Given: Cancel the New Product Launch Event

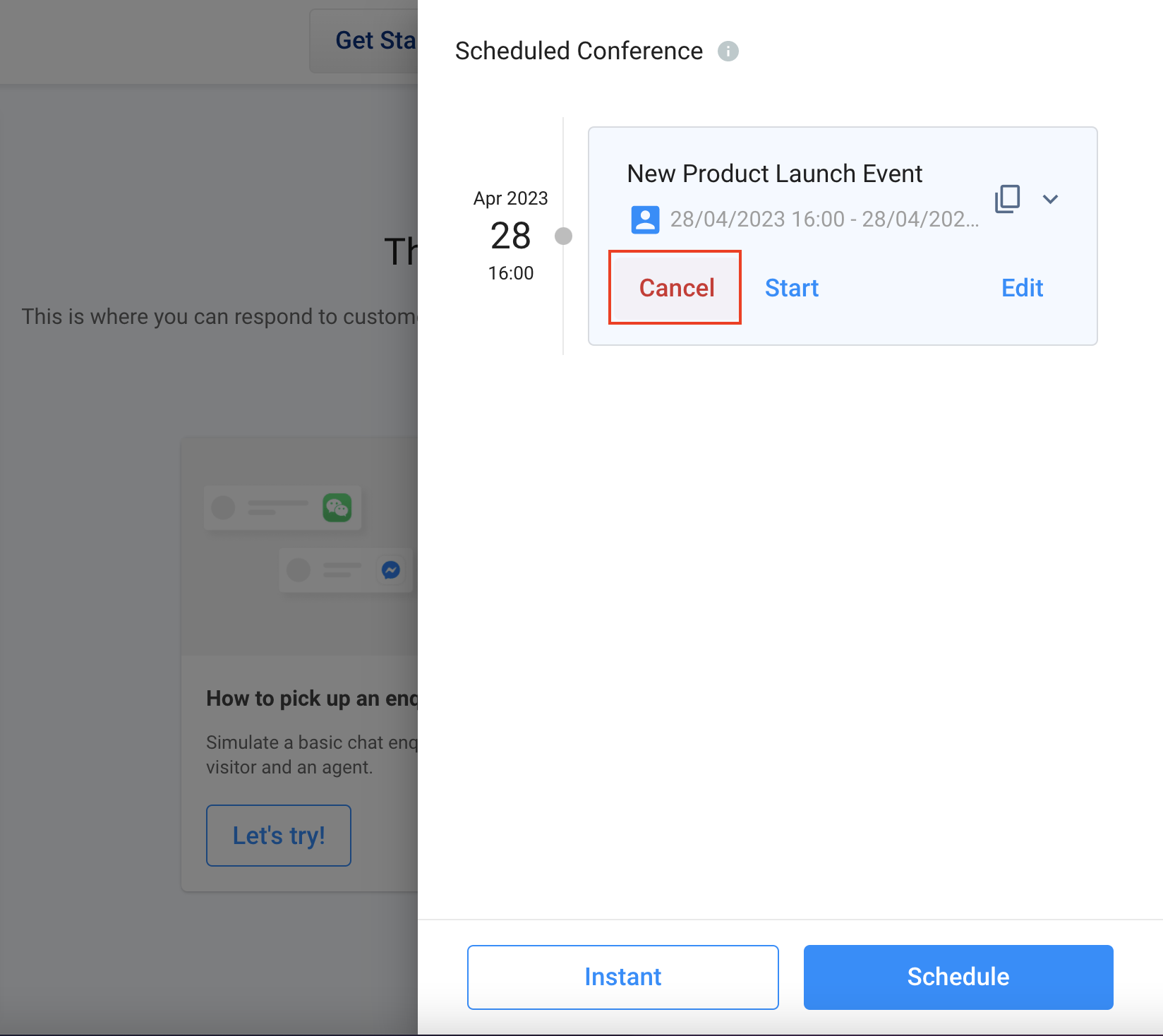Looking at the screenshot, I should click(676, 288).
